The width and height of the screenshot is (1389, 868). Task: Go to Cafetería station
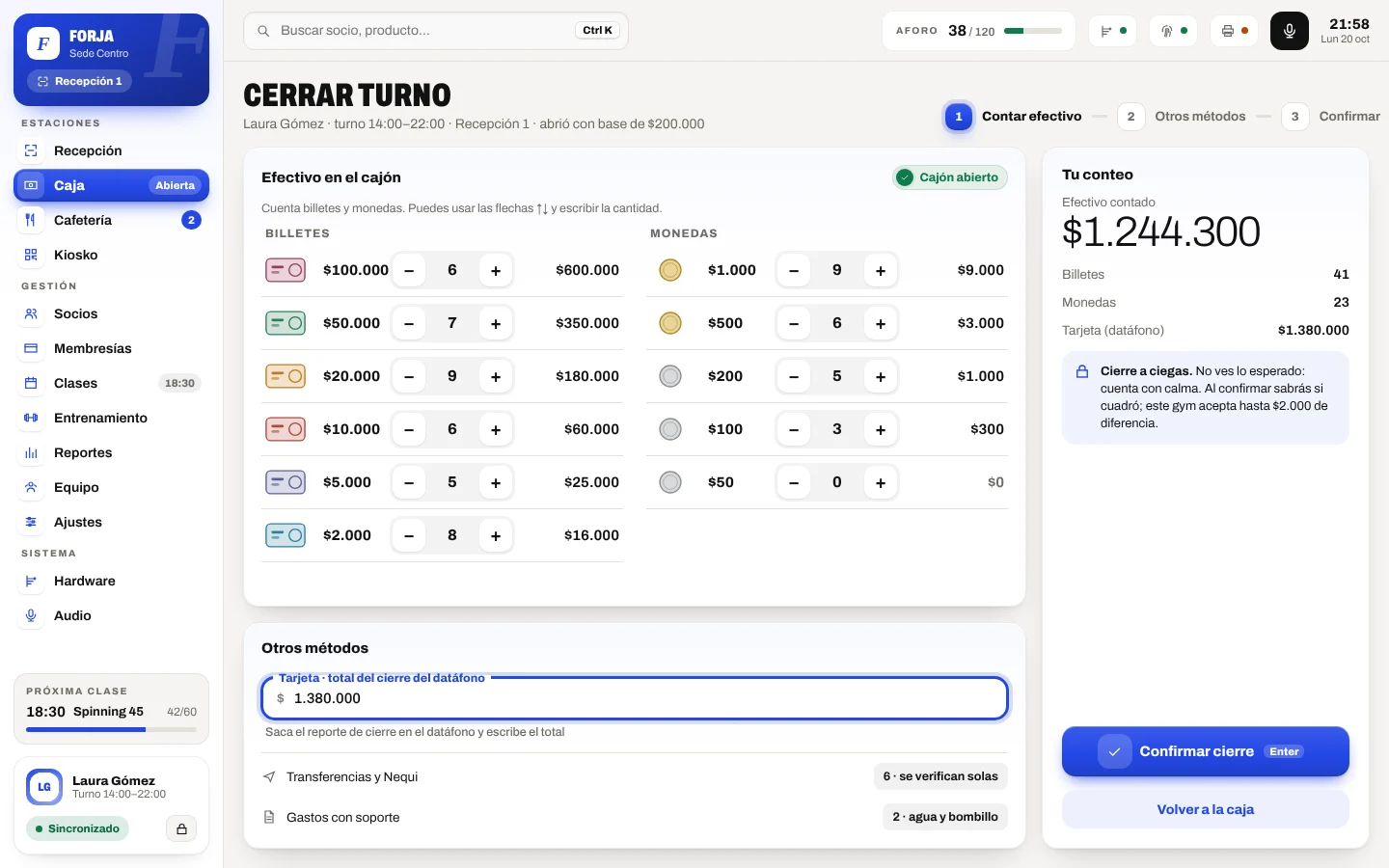111,220
